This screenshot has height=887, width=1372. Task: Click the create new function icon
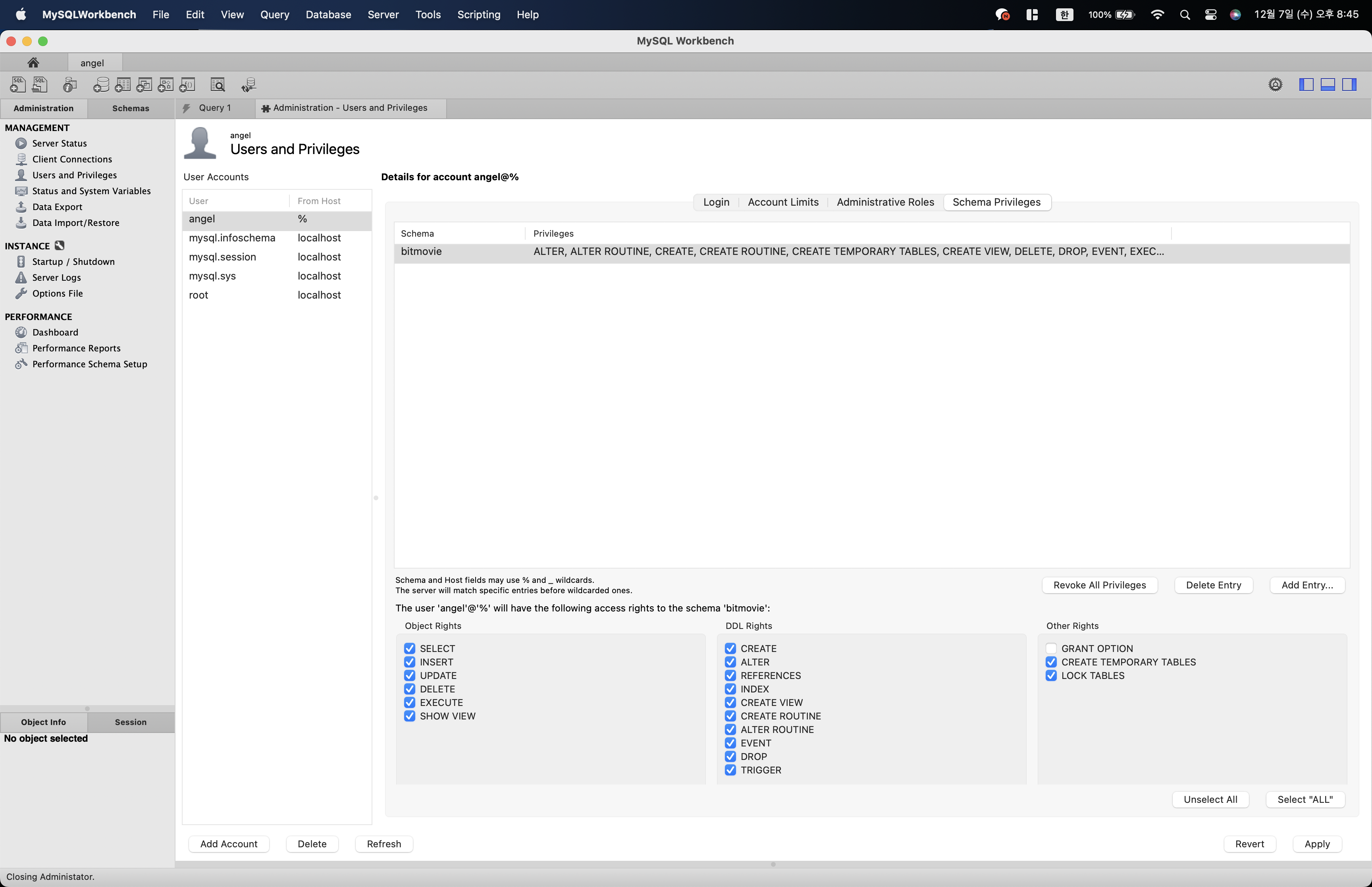click(x=187, y=85)
